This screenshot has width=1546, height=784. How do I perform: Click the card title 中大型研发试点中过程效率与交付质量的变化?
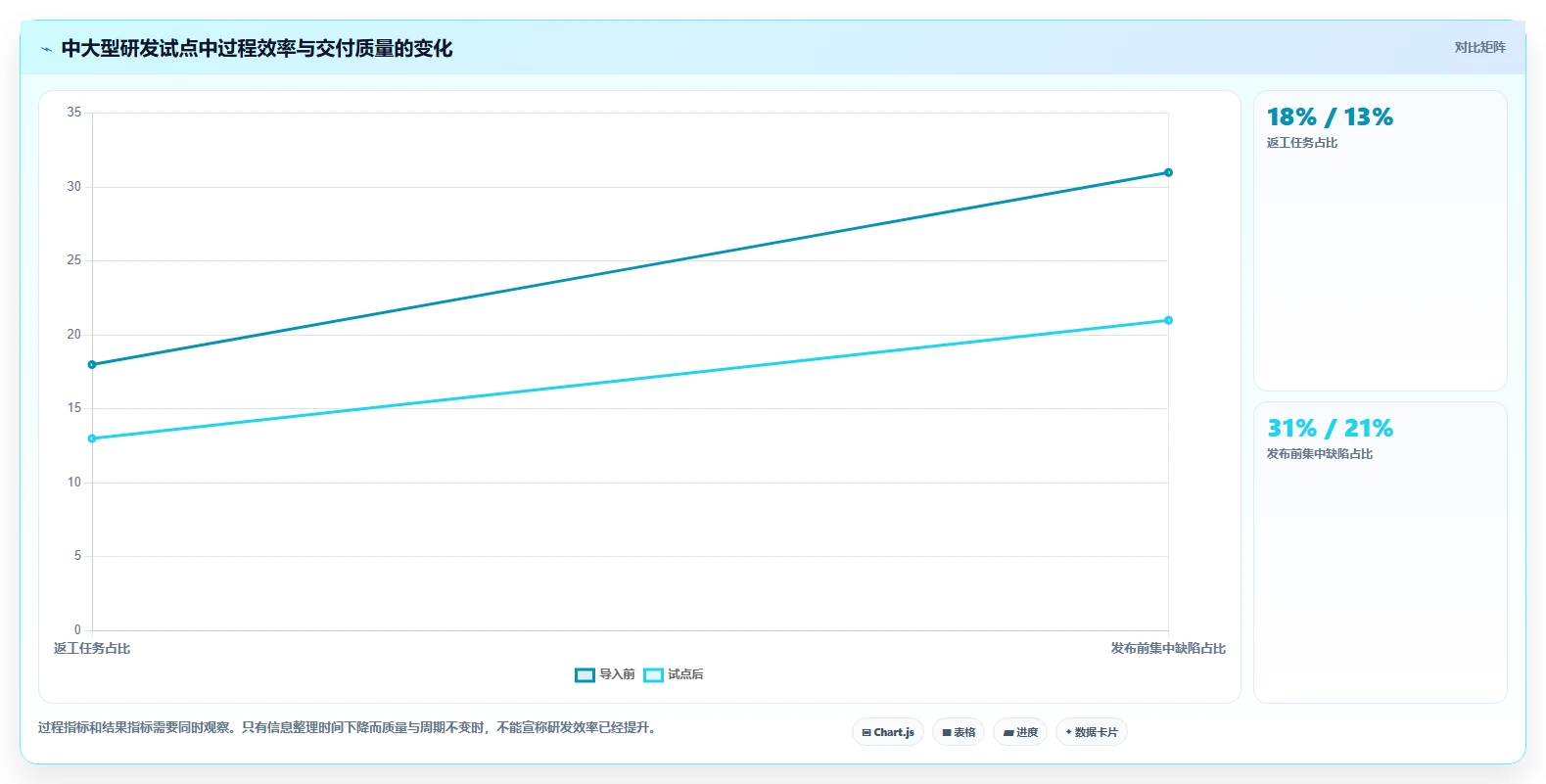coord(257,49)
